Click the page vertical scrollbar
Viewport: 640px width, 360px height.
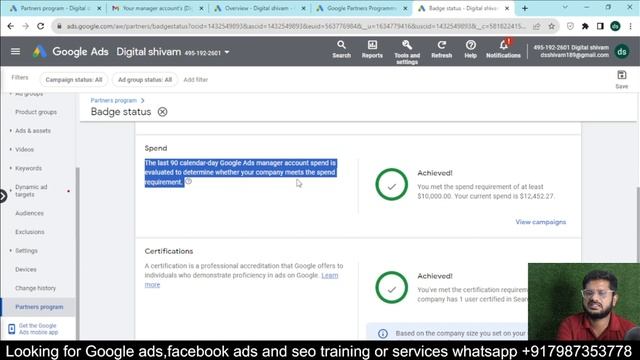click(x=638, y=224)
